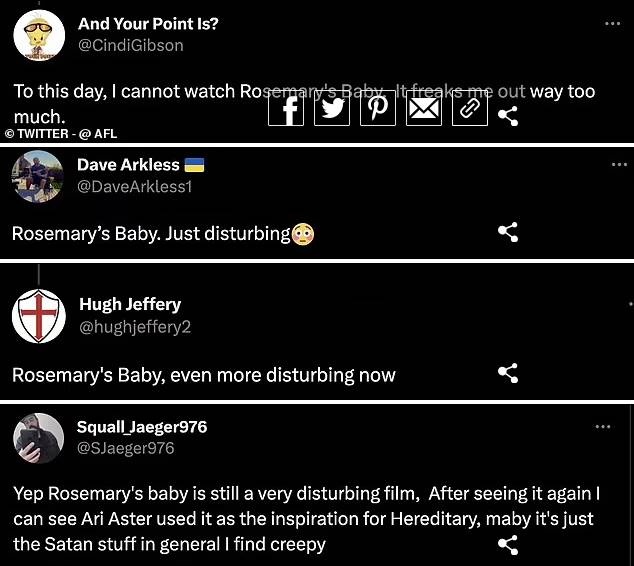Select the Squall_Jaeger976 display name
634x566 pixels.
pos(142,427)
